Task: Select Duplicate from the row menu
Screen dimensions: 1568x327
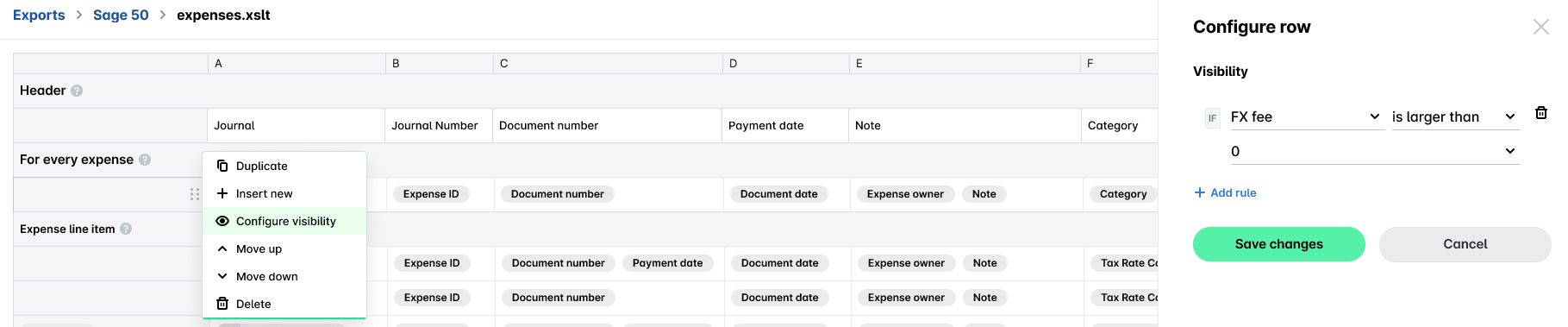Action: coord(284,166)
